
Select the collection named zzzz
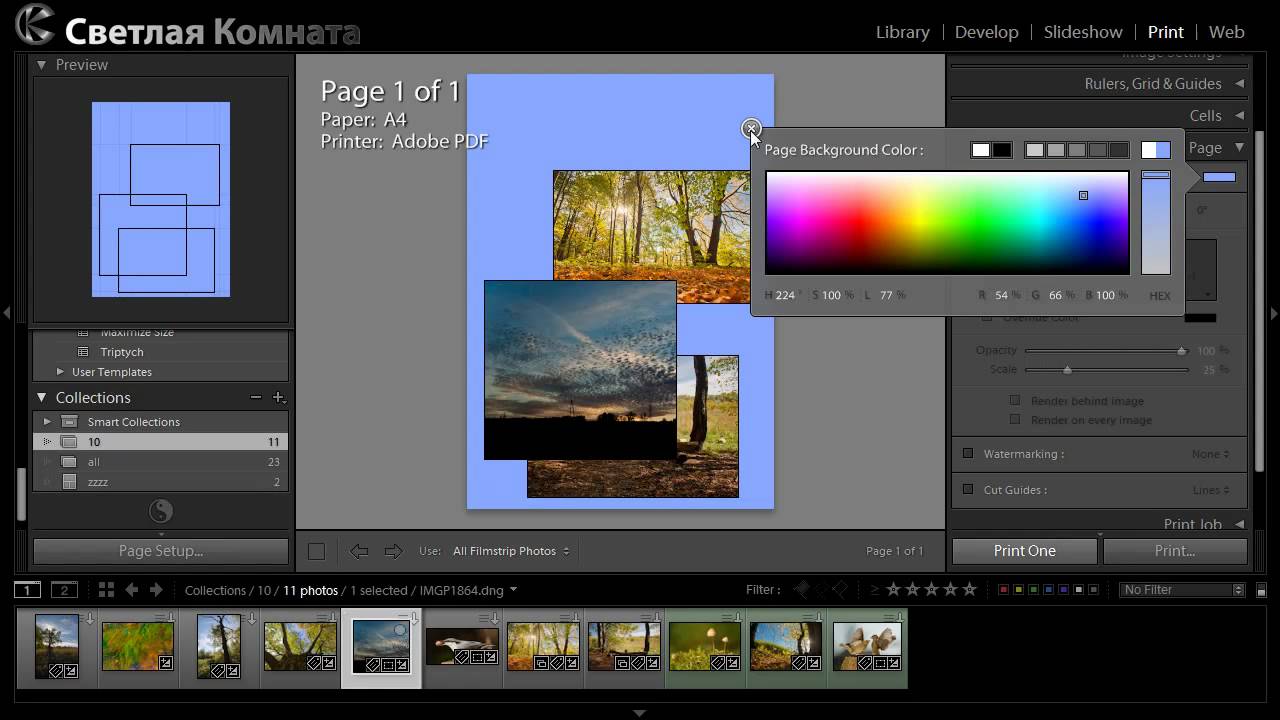161,482
